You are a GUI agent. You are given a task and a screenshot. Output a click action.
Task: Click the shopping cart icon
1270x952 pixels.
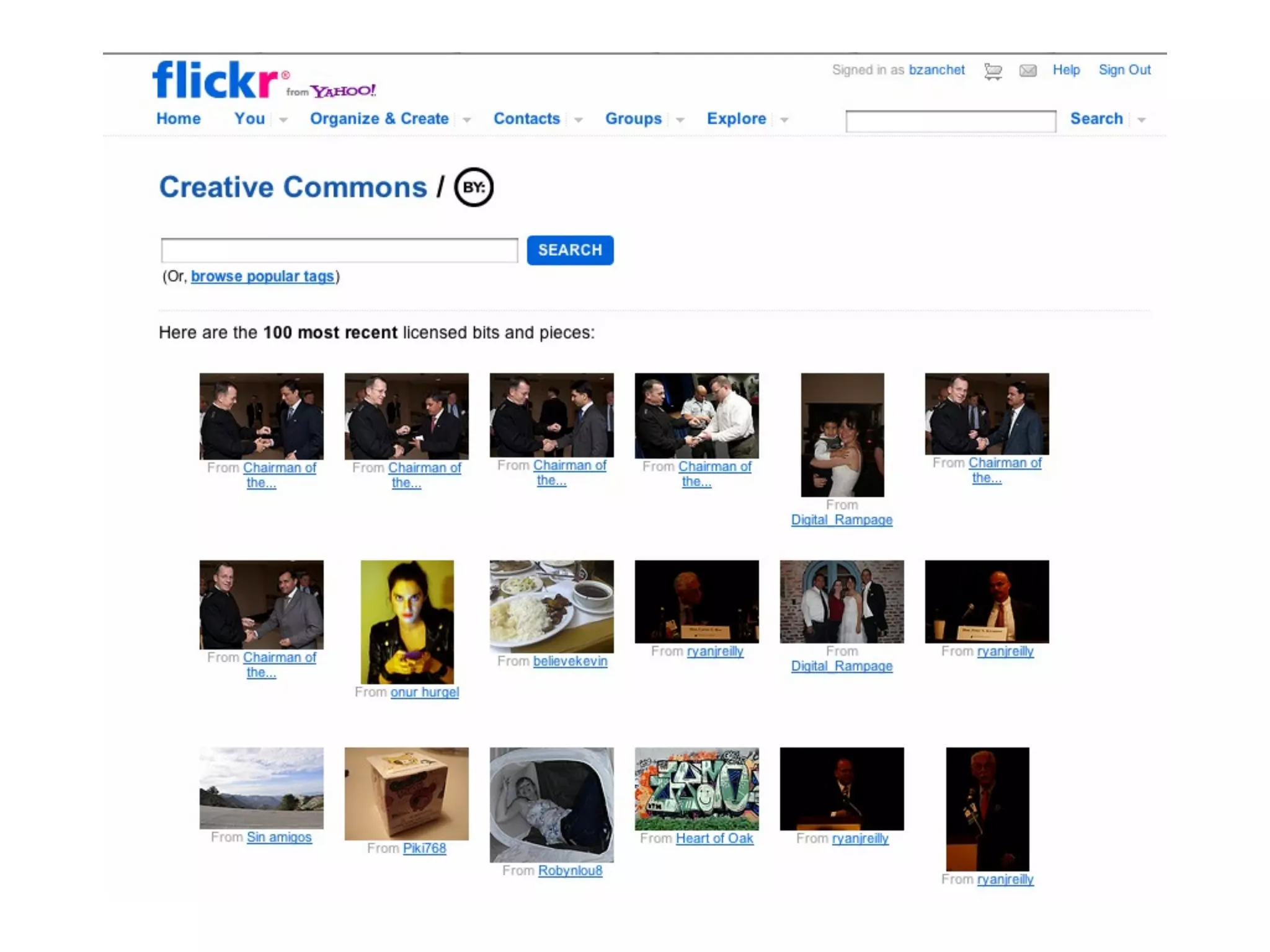(993, 71)
